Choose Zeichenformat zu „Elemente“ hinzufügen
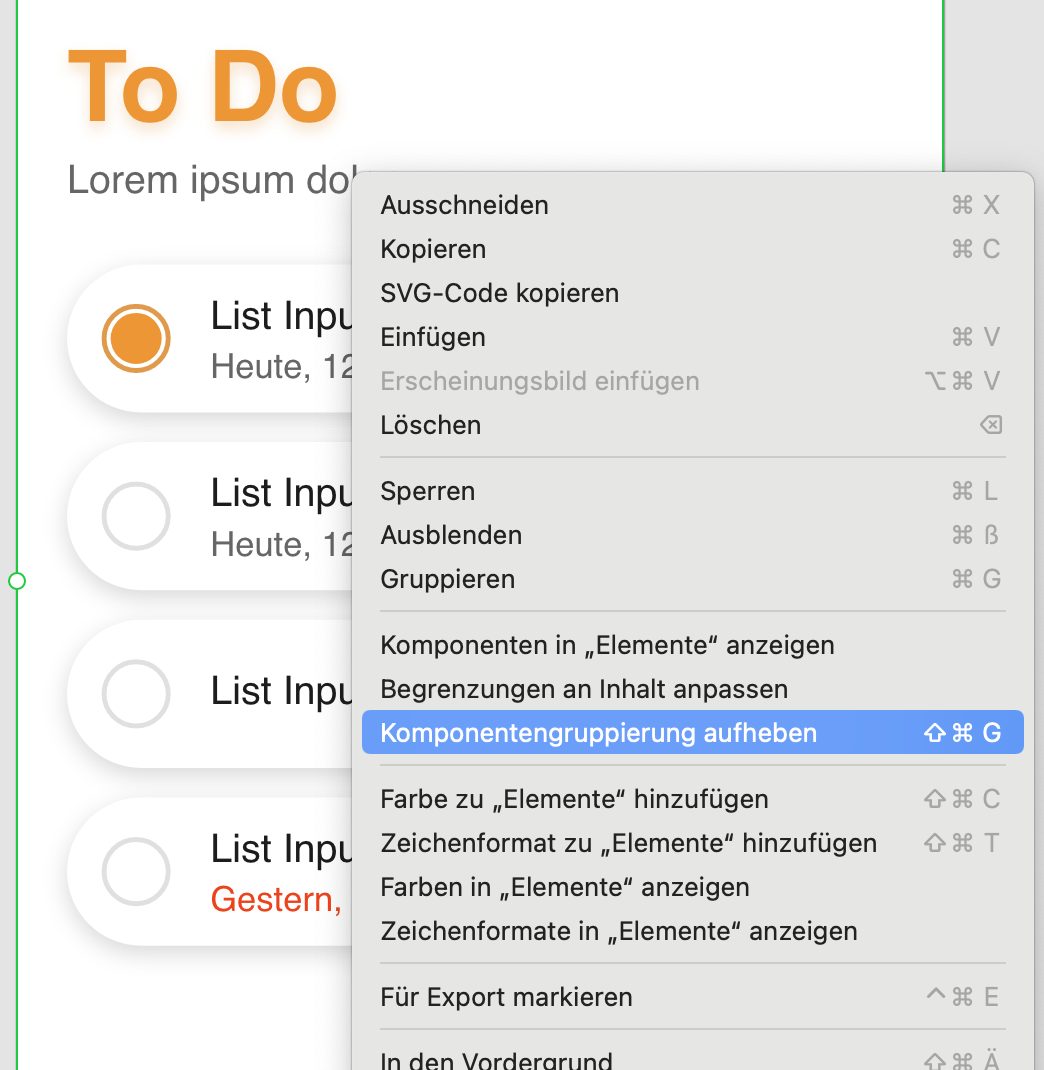This screenshot has width=1044, height=1070. point(693,843)
